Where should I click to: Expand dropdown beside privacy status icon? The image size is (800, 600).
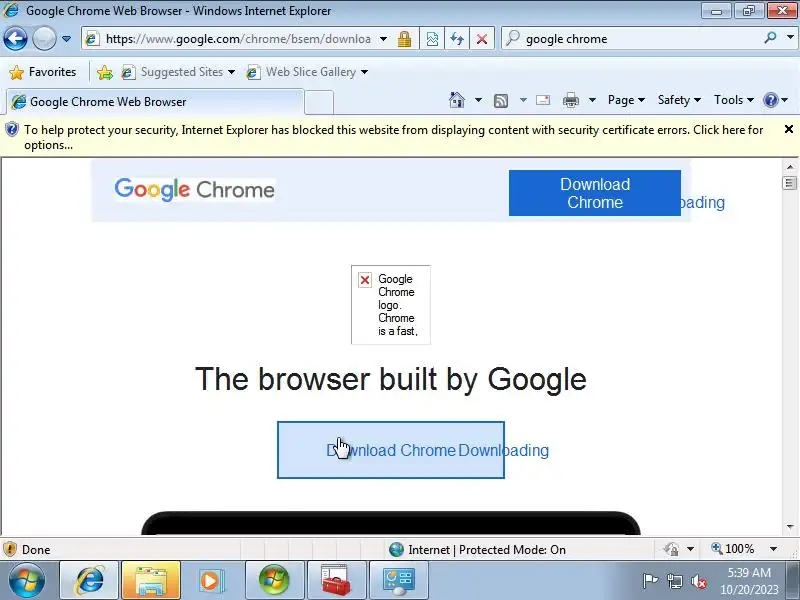(690, 549)
